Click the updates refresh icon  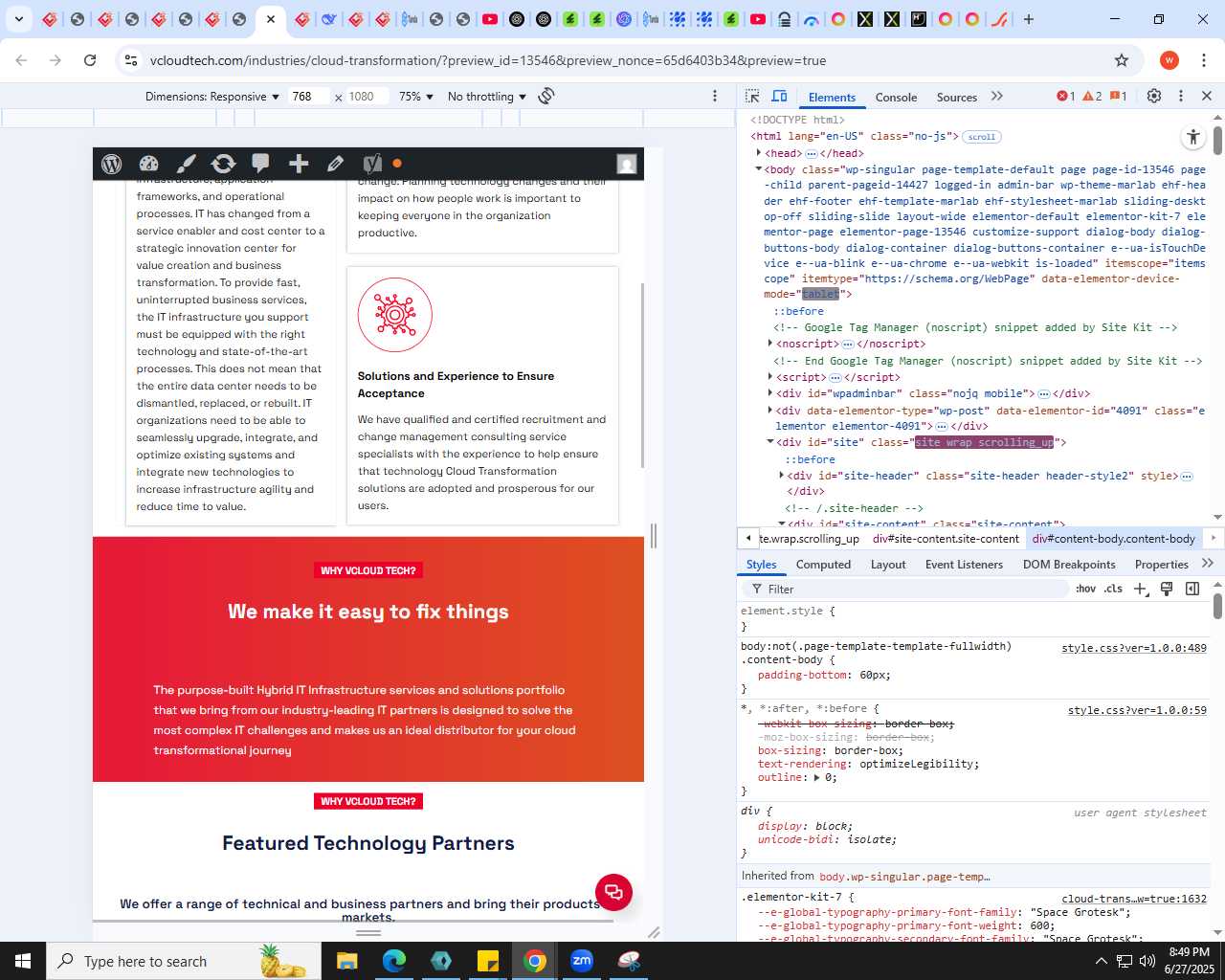(x=223, y=164)
